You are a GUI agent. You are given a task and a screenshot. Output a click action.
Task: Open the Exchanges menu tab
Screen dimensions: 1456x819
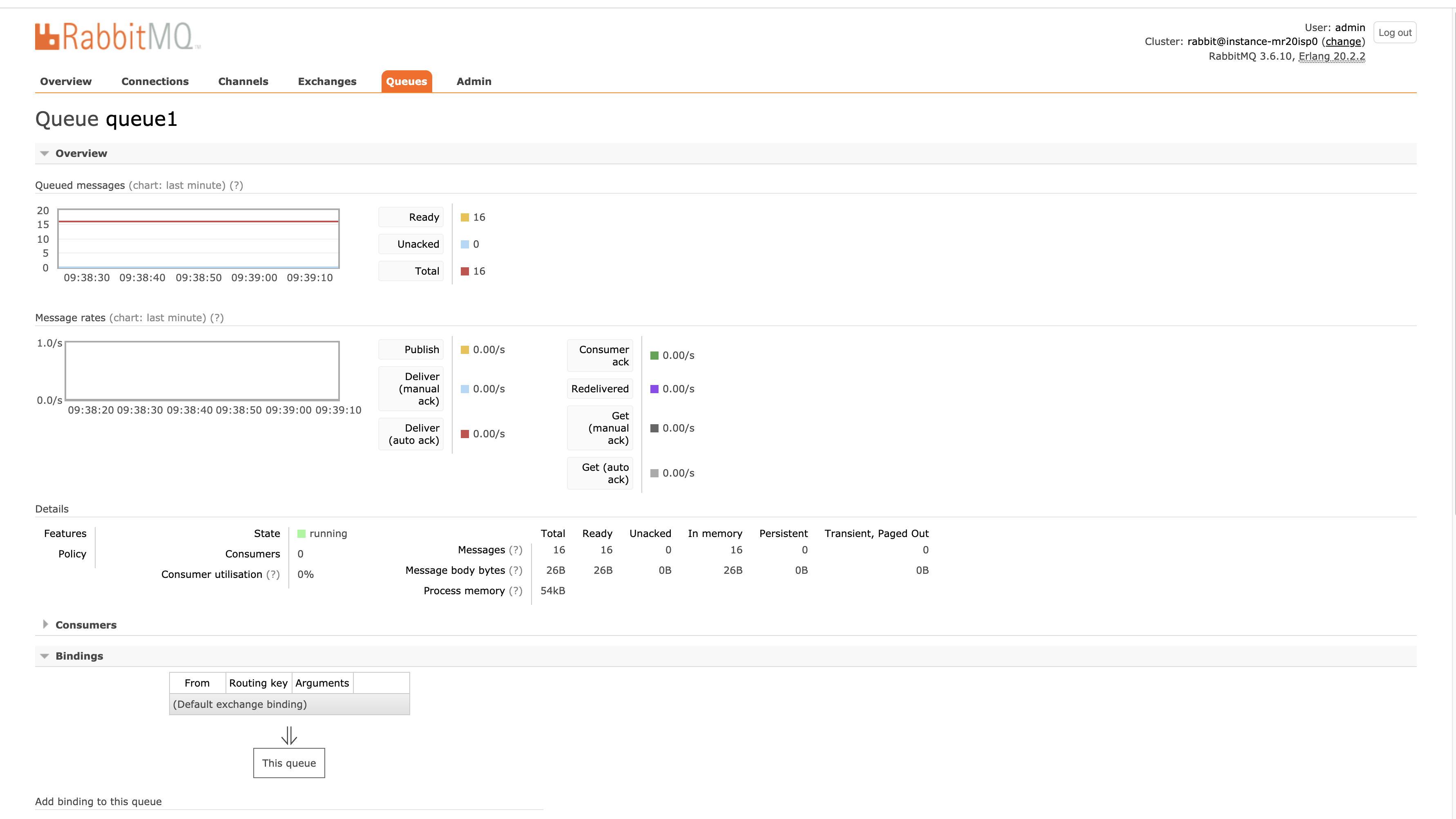(x=327, y=81)
